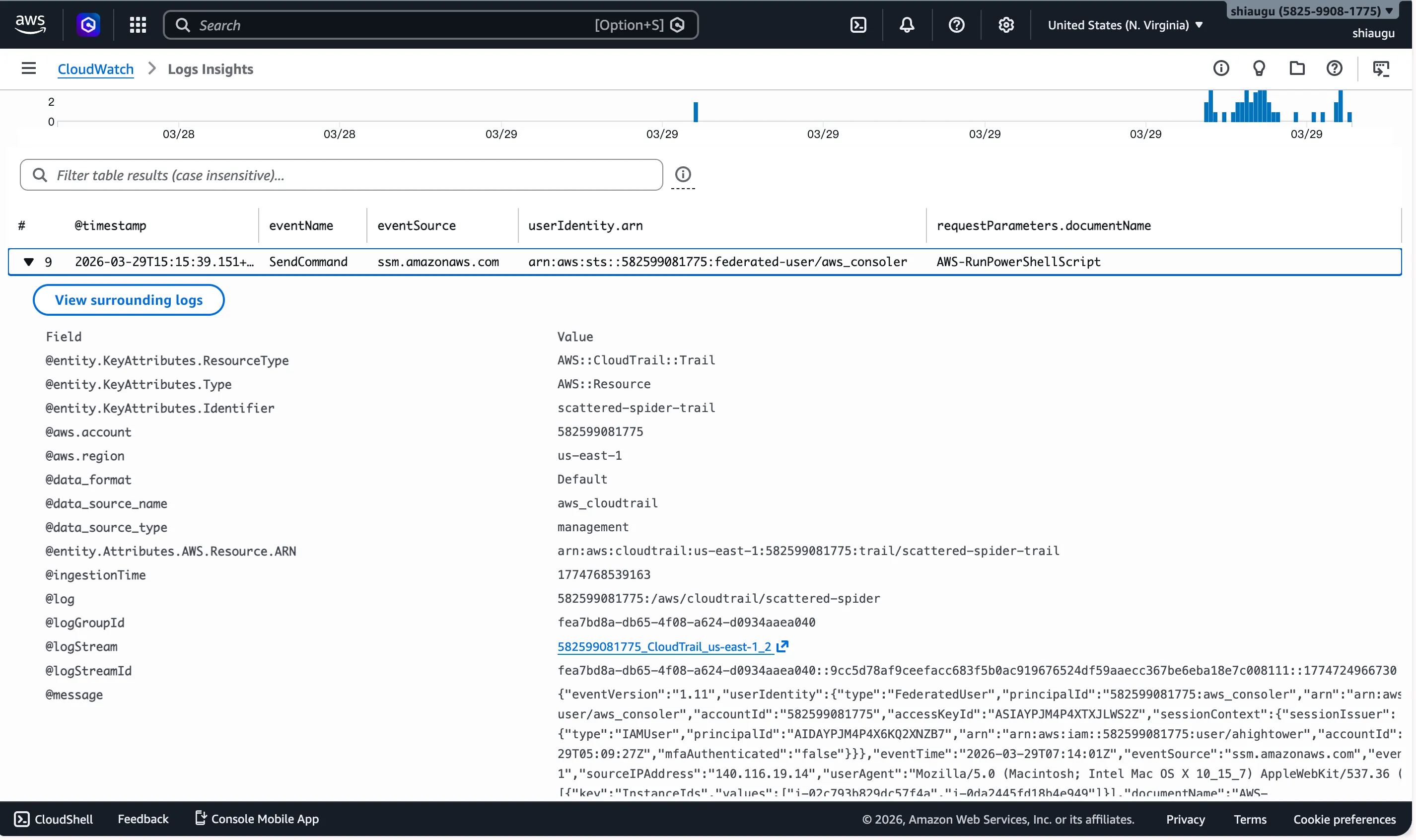Launch CloudShell from the top bar icon
1416x840 pixels.
[858, 25]
